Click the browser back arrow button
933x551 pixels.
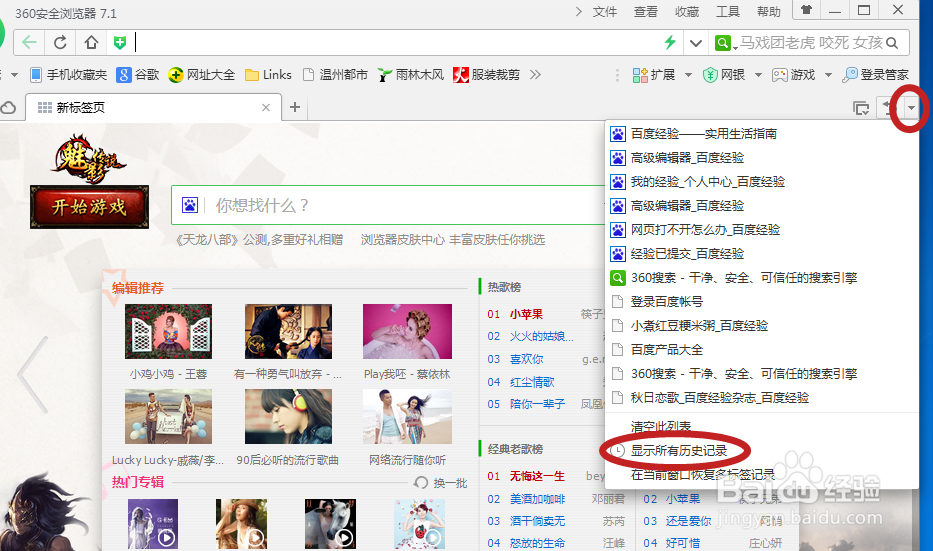[x=29, y=43]
